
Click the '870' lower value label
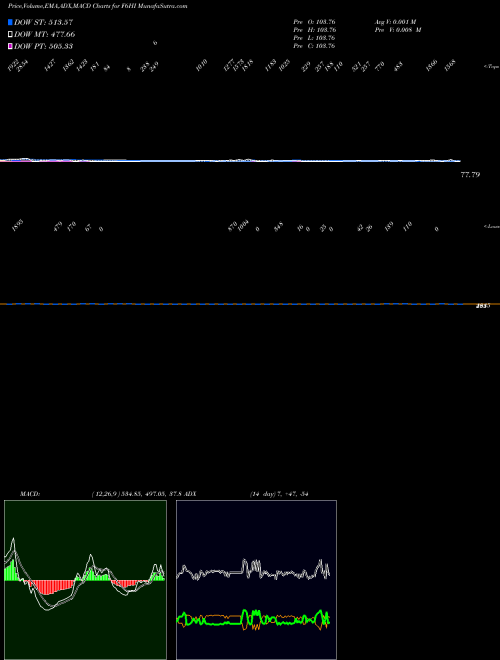tap(232, 226)
